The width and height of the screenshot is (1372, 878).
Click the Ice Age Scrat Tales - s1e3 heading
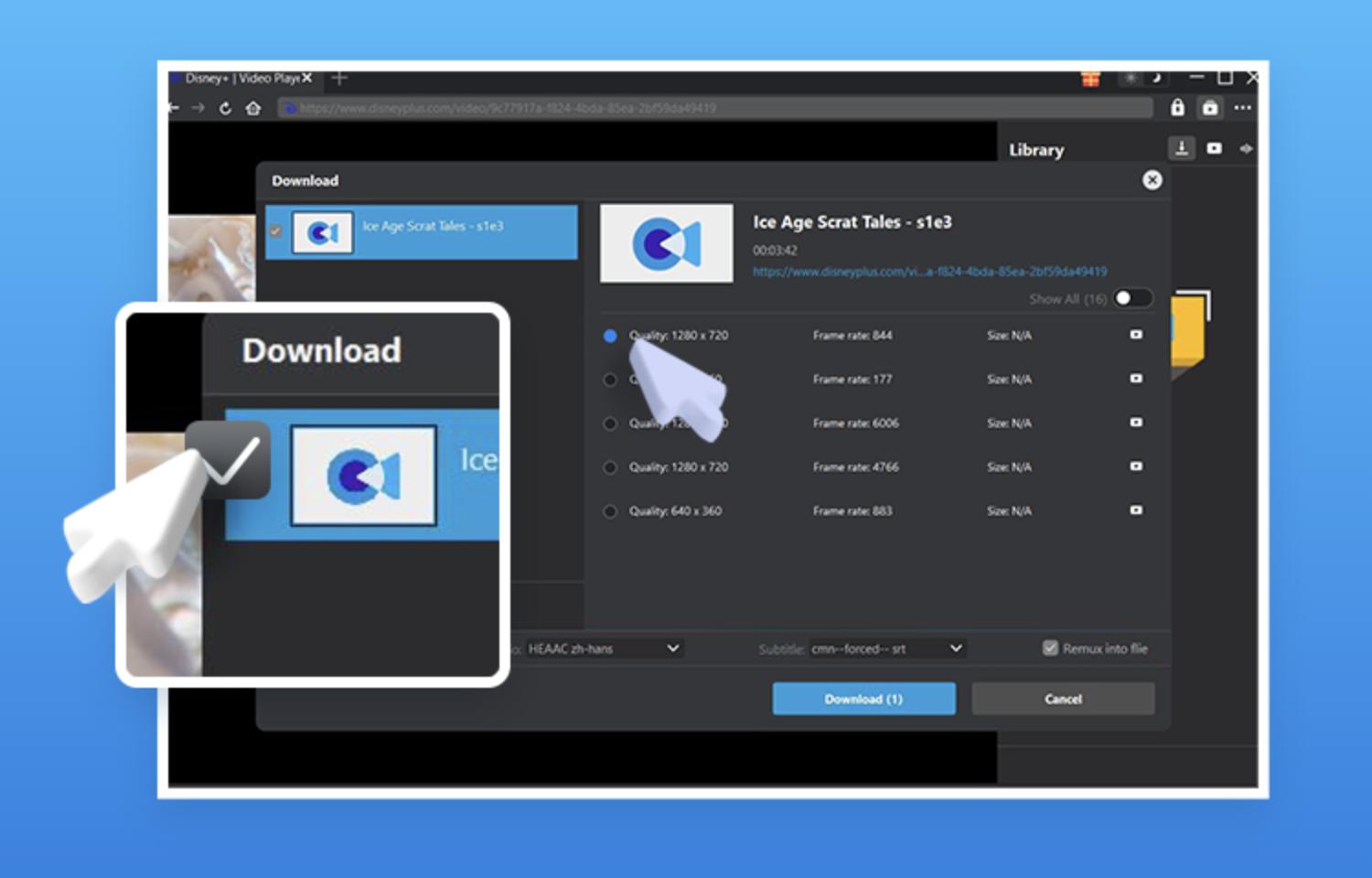852,222
